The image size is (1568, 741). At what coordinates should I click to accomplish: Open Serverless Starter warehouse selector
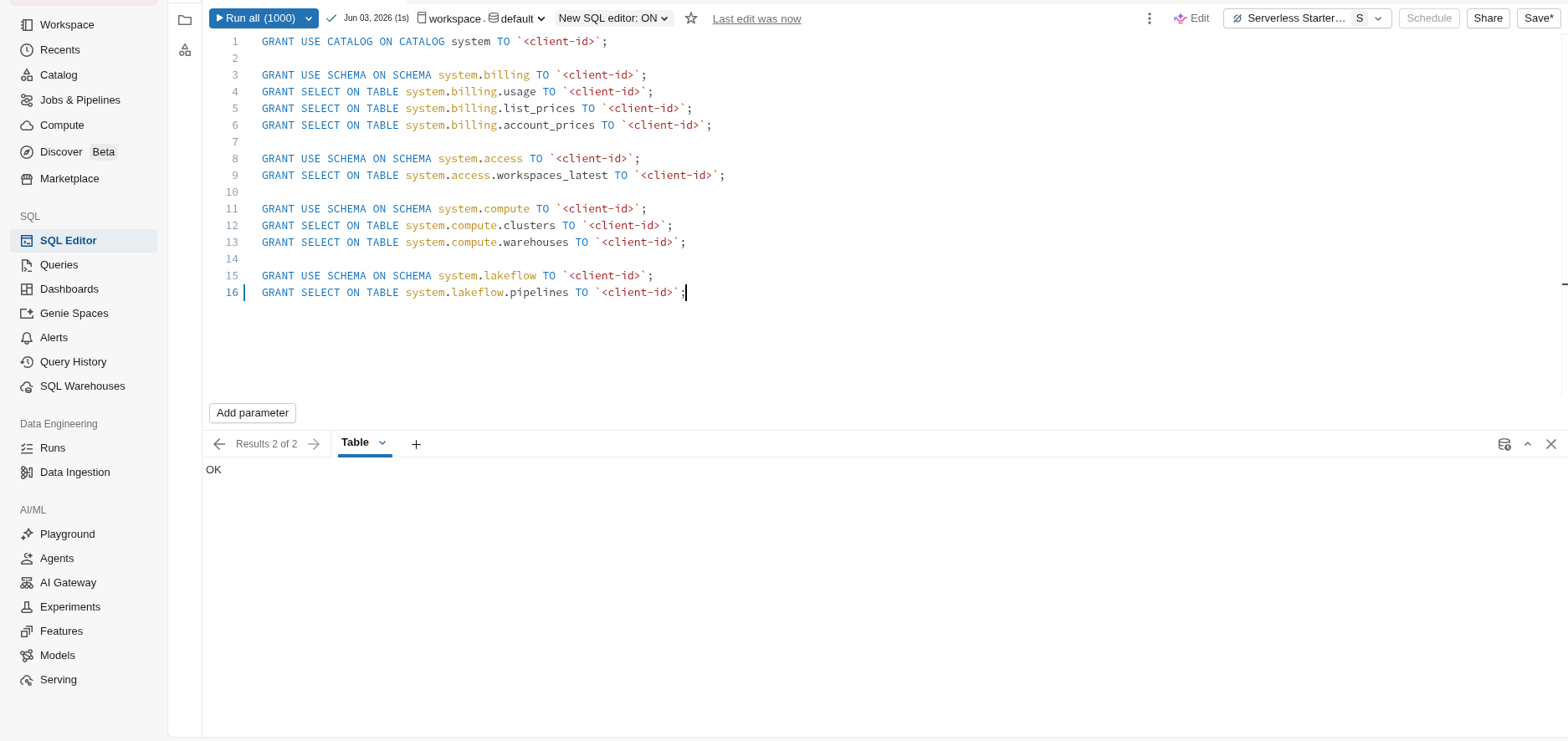(1307, 18)
